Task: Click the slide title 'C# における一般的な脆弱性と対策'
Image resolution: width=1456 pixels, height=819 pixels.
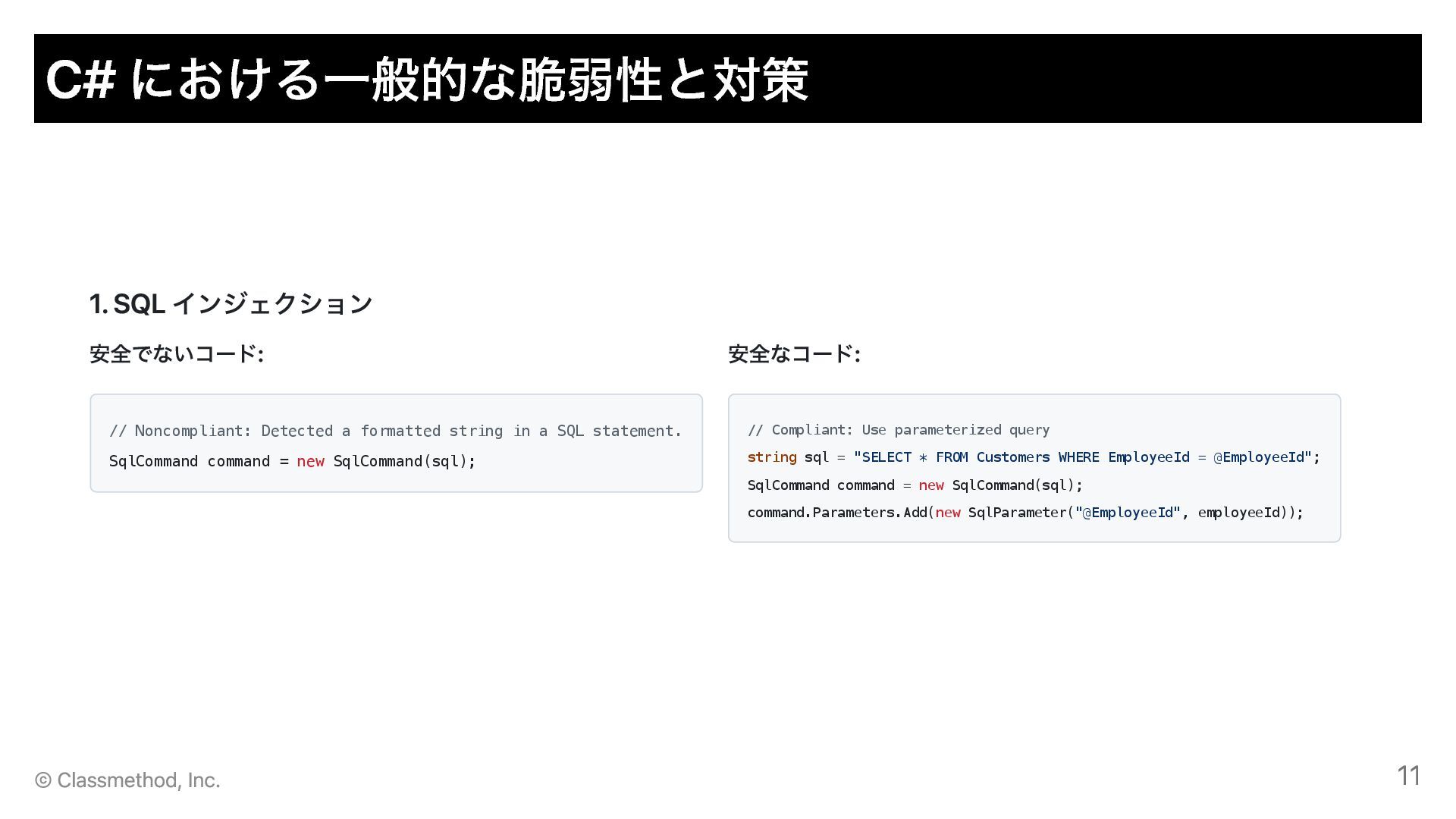Action: pos(427,80)
